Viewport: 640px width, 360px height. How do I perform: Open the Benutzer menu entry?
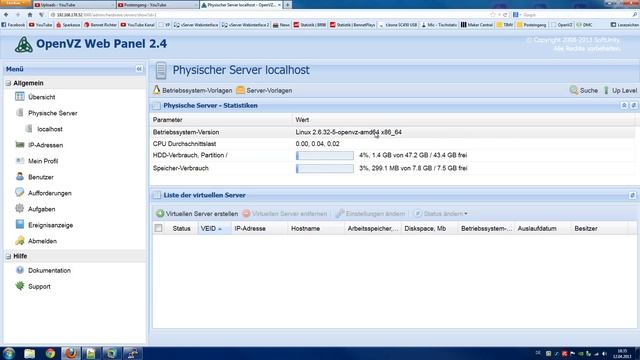point(41,177)
